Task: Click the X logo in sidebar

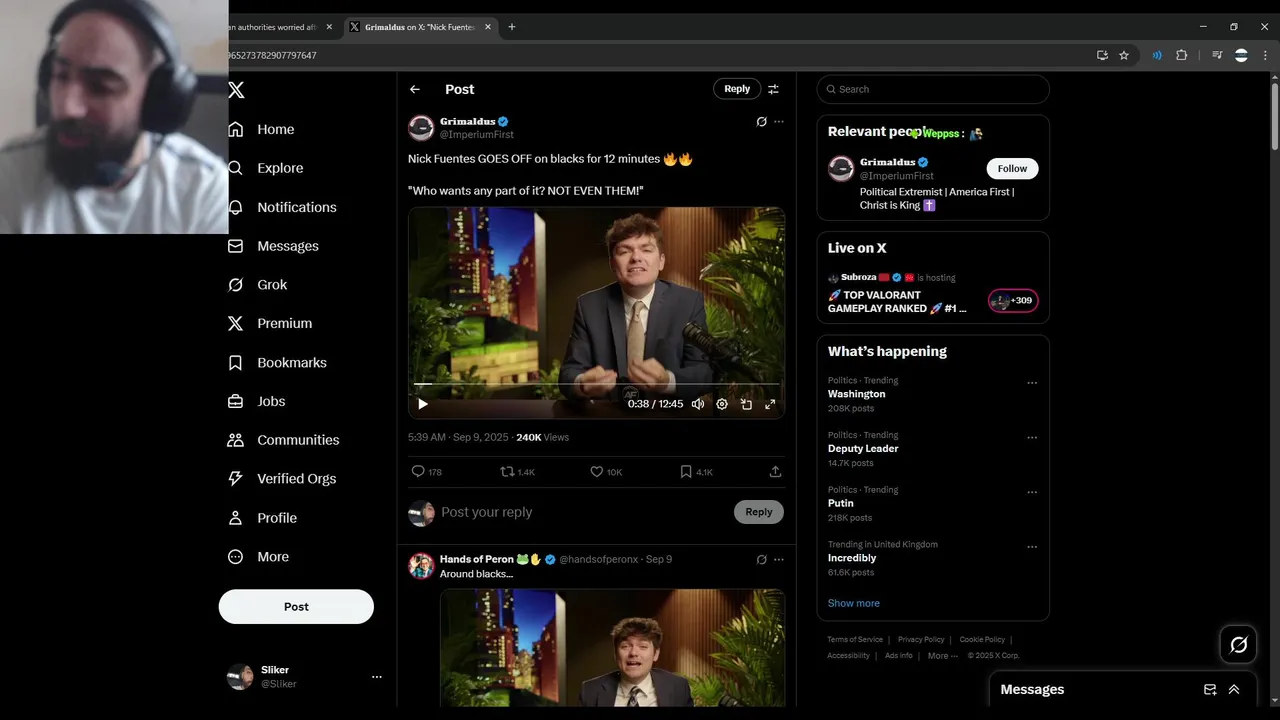Action: (236, 90)
